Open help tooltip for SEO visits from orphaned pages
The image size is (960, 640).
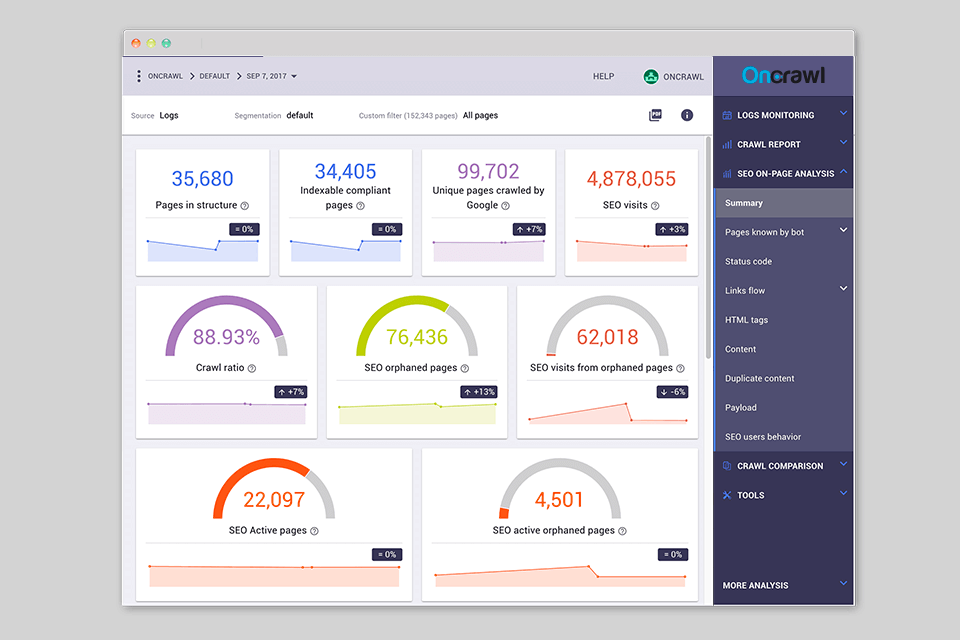(680, 368)
